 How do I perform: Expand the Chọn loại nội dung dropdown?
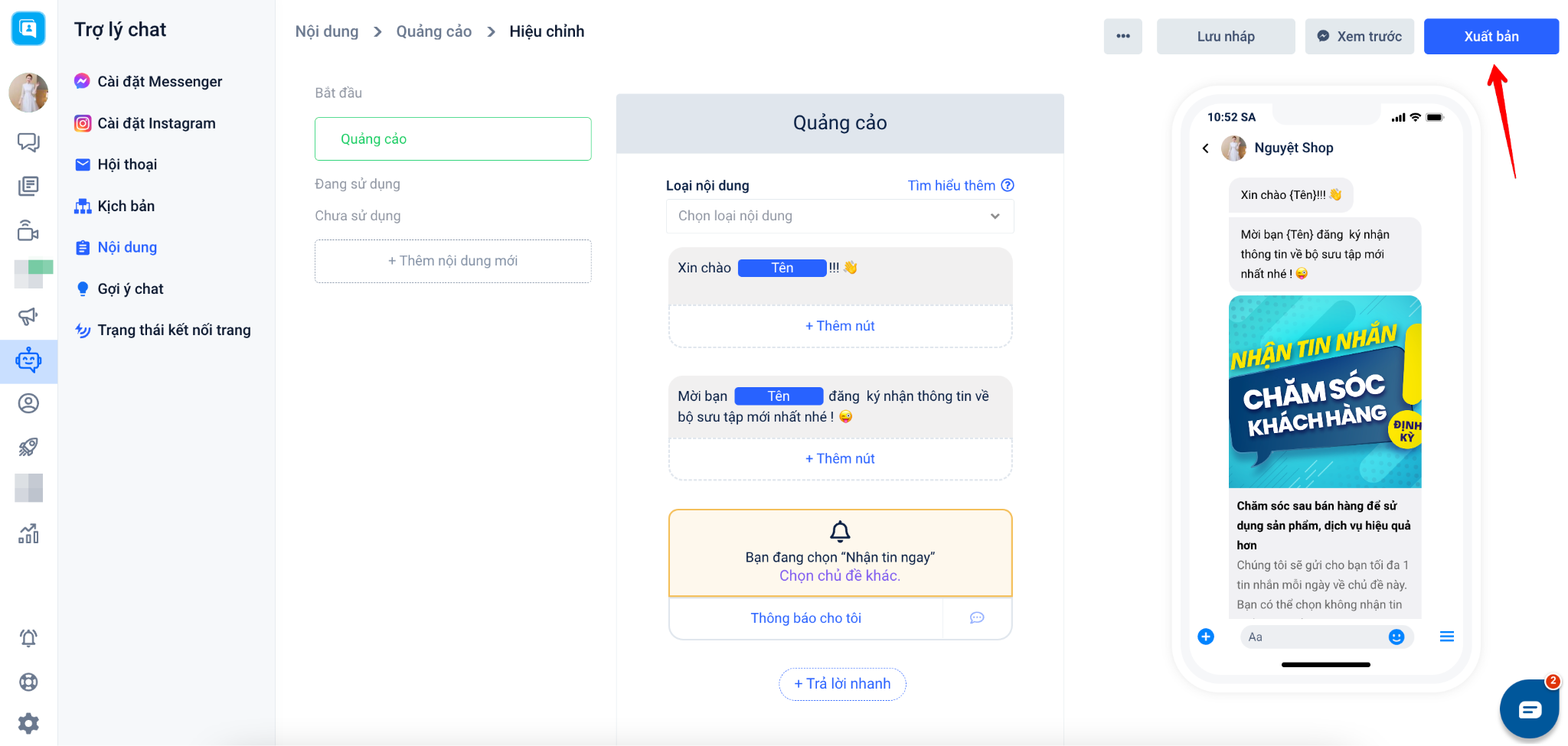[840, 216]
